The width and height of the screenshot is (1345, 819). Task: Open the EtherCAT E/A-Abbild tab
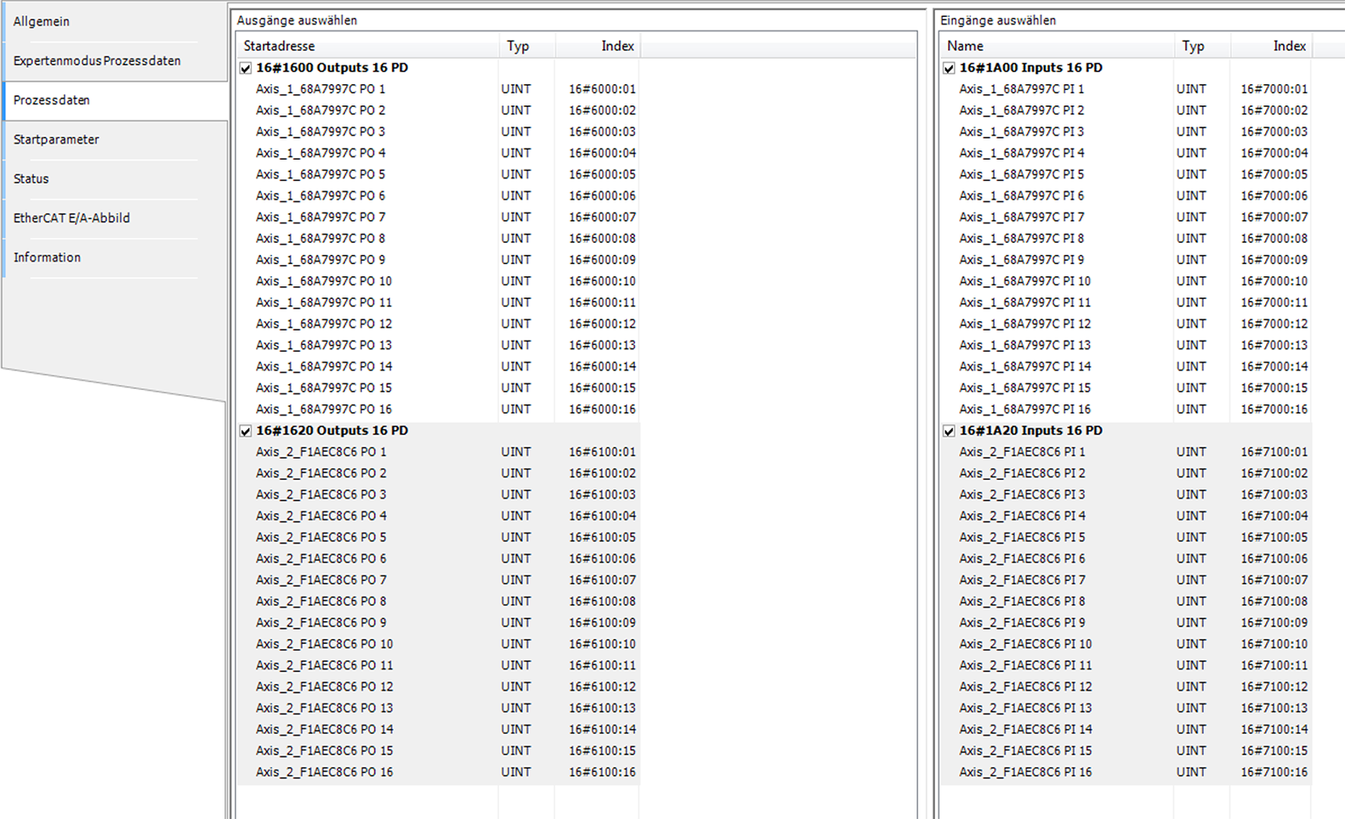(71, 218)
